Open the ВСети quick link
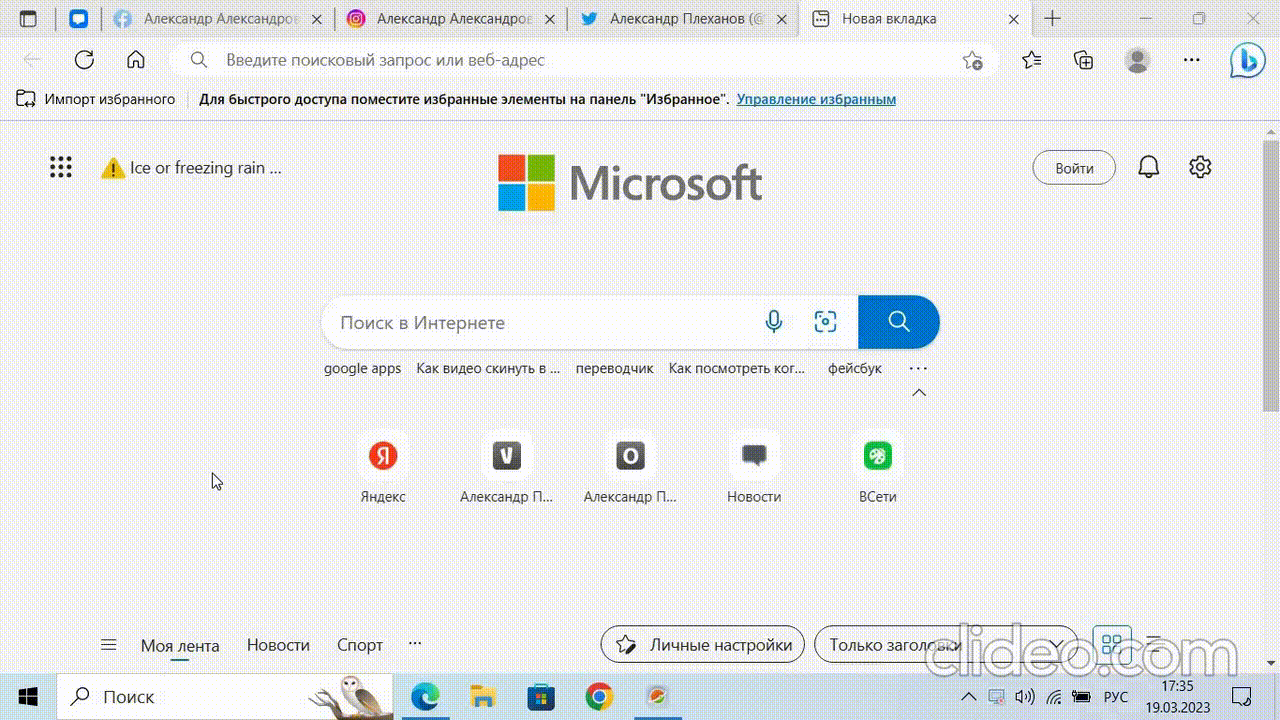This screenshot has height=720, width=1280. 878,469
